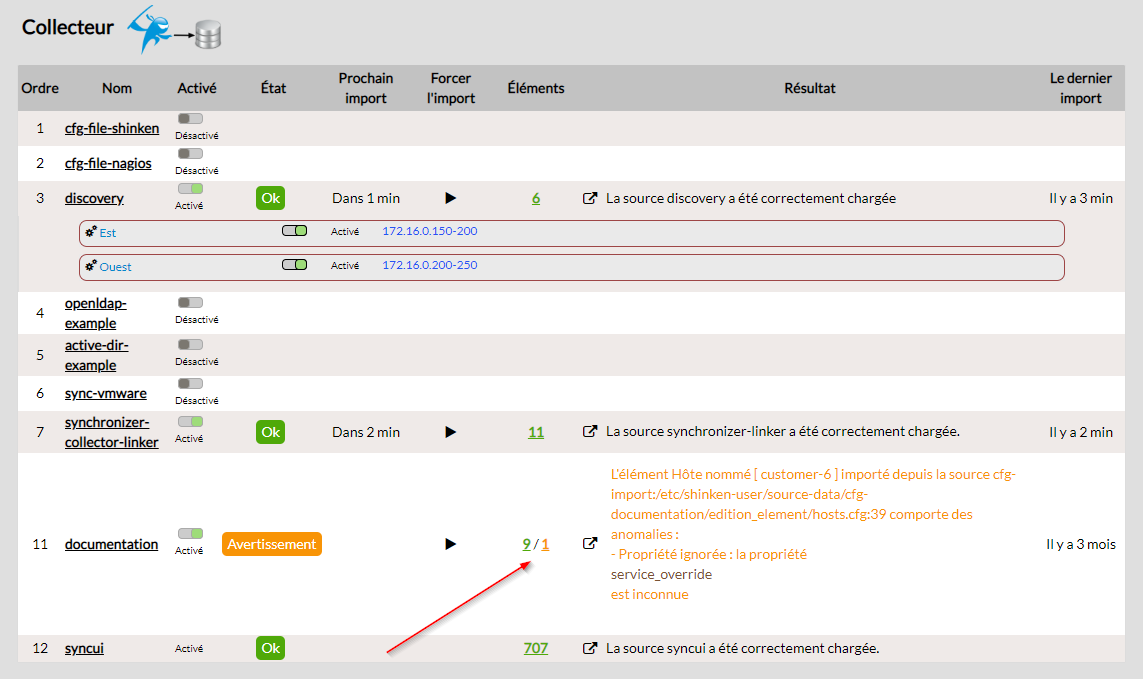Click the 707 elements count for syncui
Image resolution: width=1143 pixels, height=679 pixels.
pyautogui.click(x=536, y=648)
